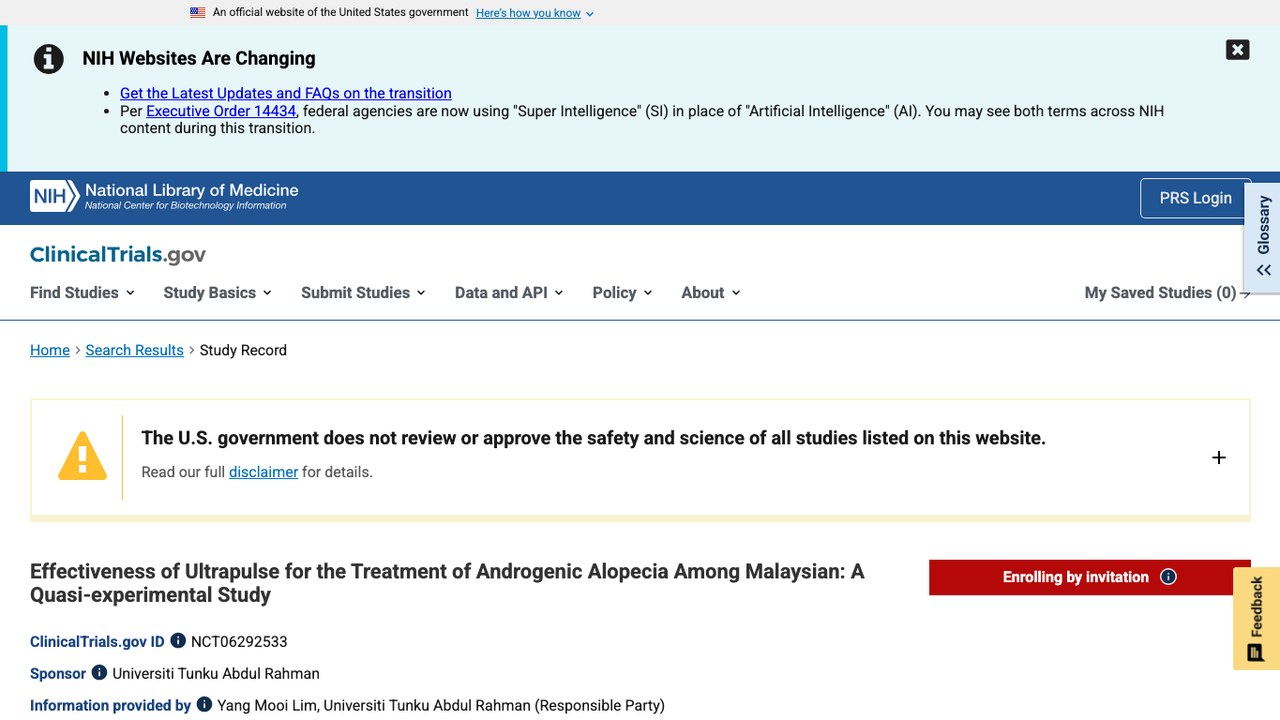Click info icon next to Information provided by
1280x720 pixels.
[204, 704]
